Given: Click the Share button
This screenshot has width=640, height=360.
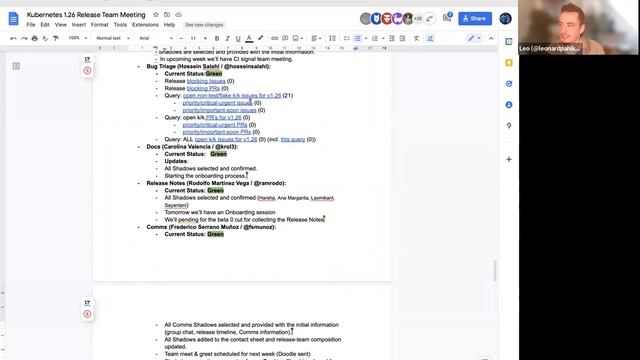Looking at the screenshot, I should pos(475,18).
